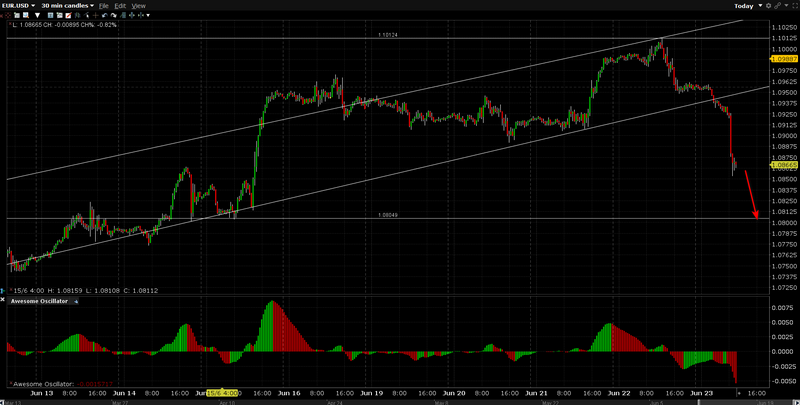Click the 1.10250 price axis label
The width and height of the screenshot is (800, 405).
click(785, 27)
